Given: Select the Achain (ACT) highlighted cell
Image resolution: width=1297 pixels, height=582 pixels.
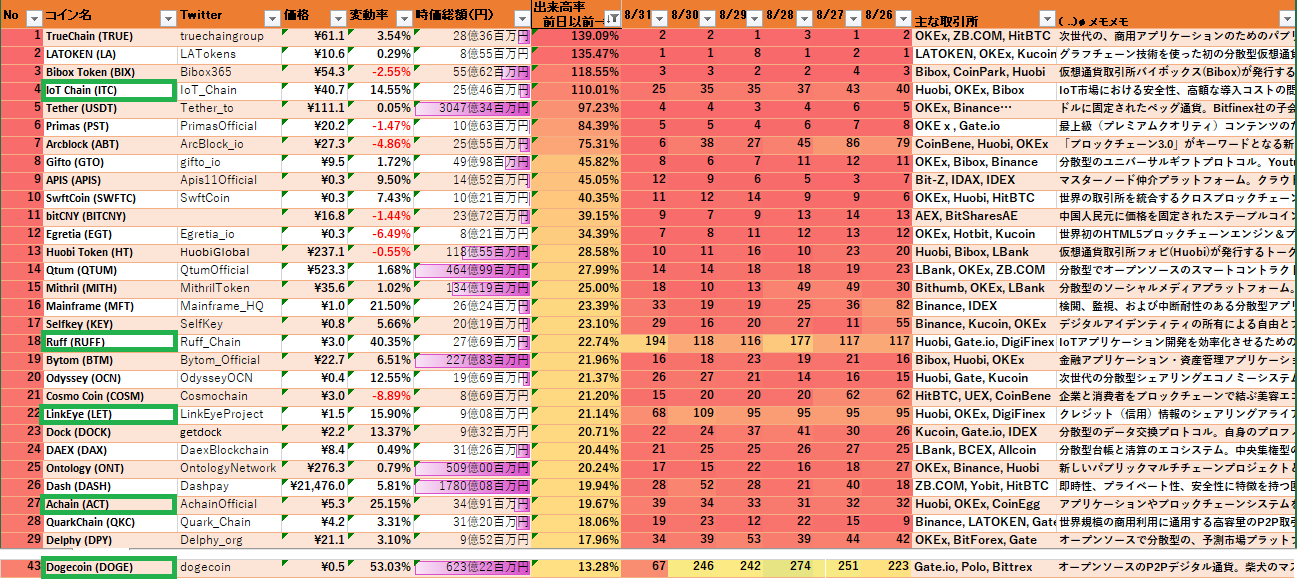Looking at the screenshot, I should click(109, 504).
